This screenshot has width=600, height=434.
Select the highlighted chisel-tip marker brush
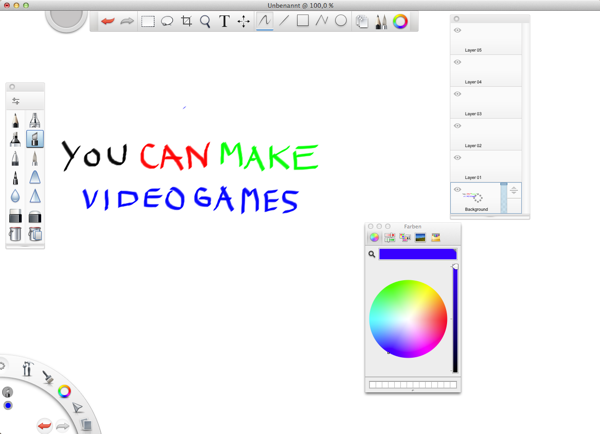[35, 139]
